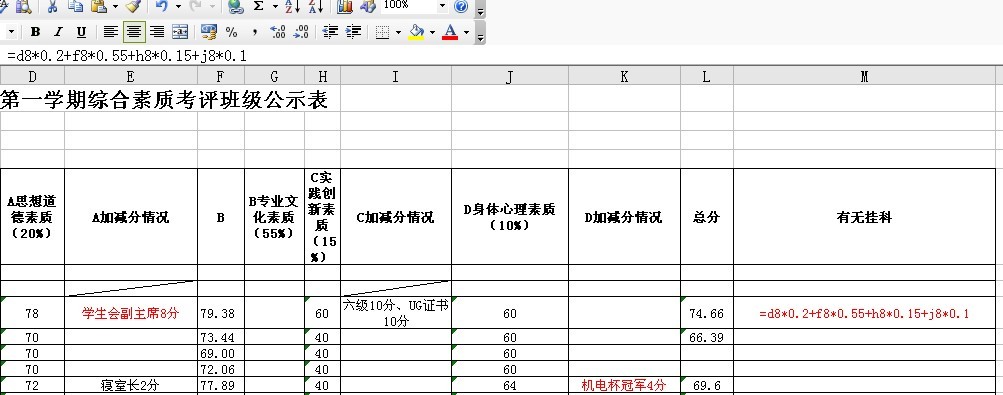Screen dimensions: 1003x395
Task: Increase cell indent
Action: coord(353,31)
